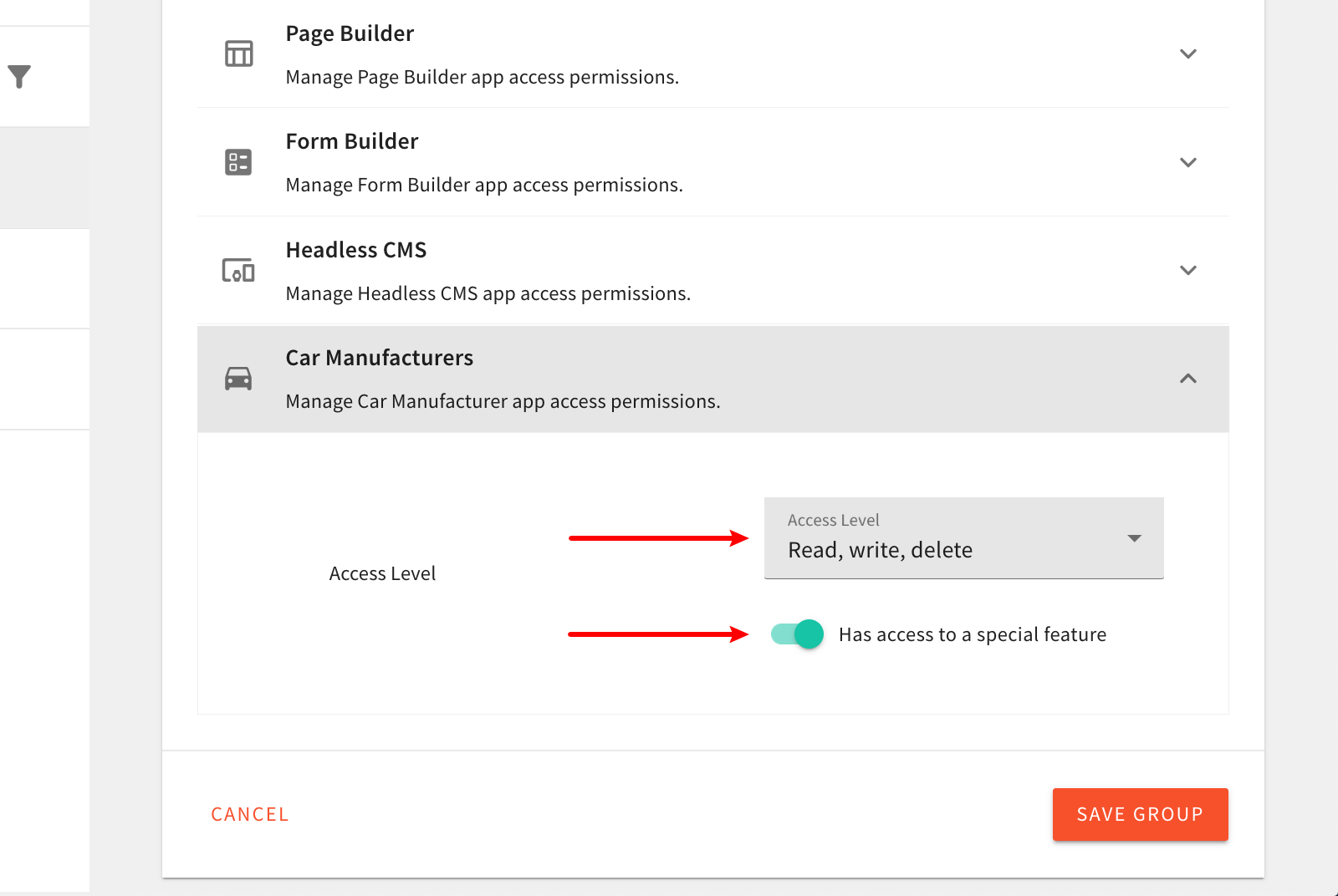Screen dimensions: 1338x896
Task: Click the Headless CMS devices icon
Action: point(238,270)
